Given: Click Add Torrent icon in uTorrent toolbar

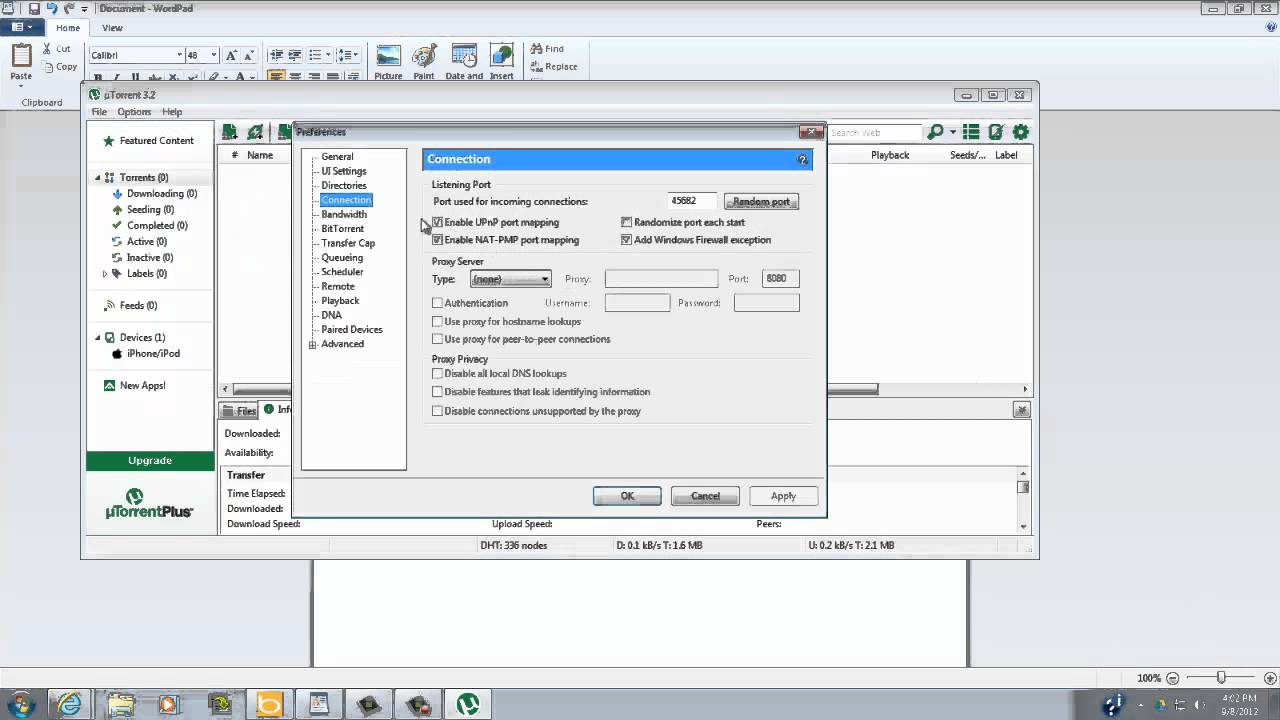Looking at the screenshot, I should [230, 132].
